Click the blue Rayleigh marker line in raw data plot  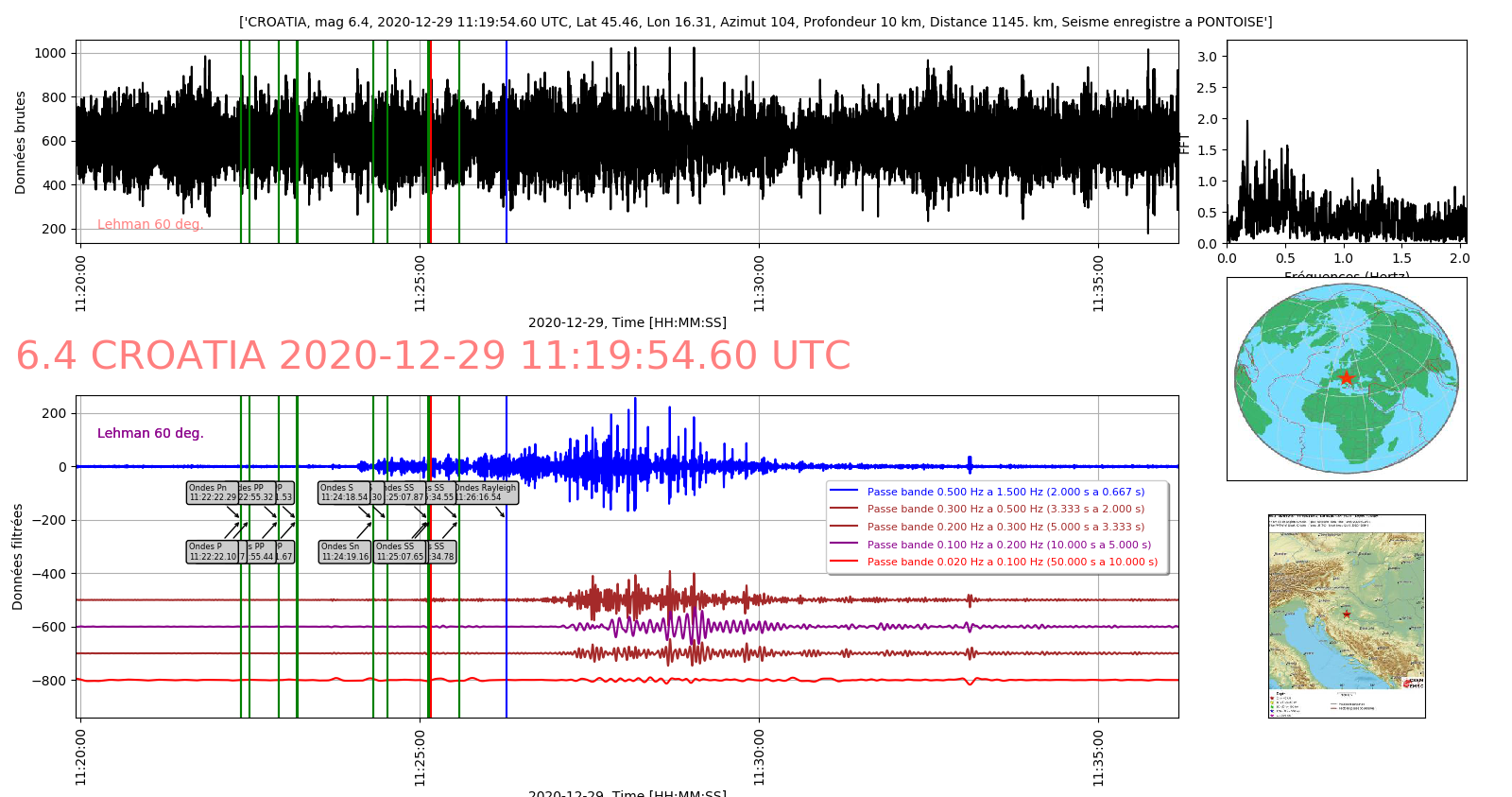507,142
